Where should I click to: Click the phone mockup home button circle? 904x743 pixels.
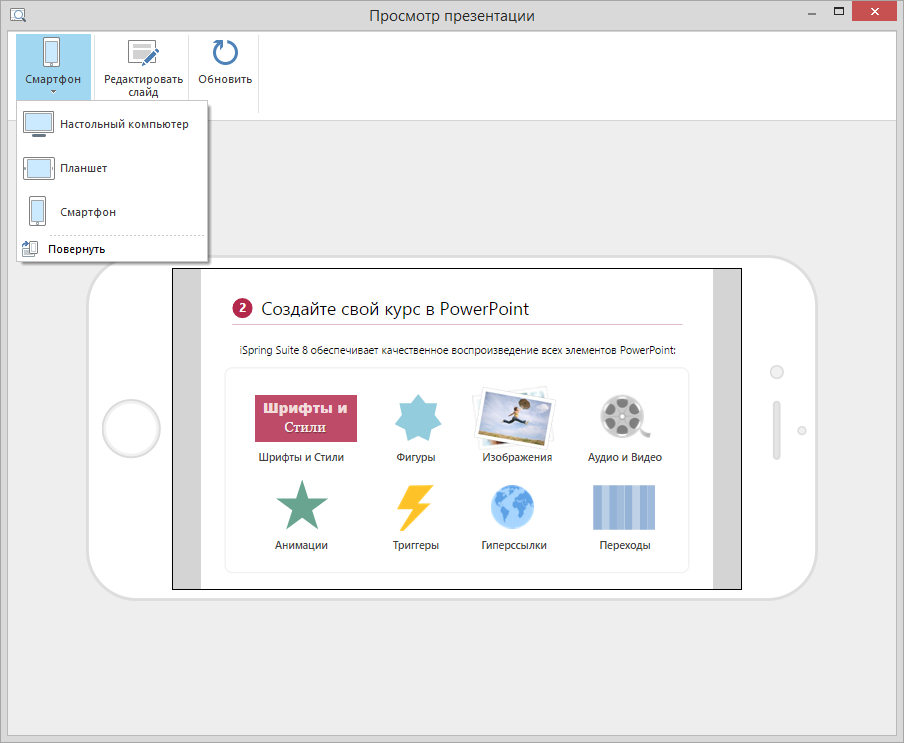tap(131, 428)
